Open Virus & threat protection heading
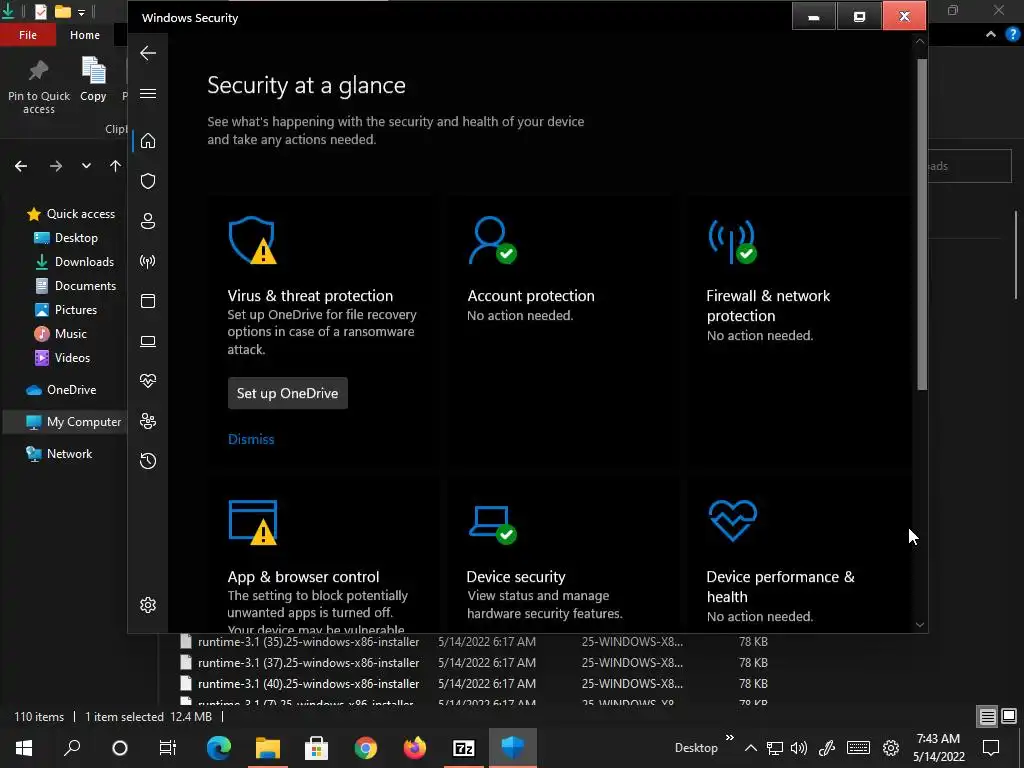This screenshot has width=1024, height=768. click(310, 296)
